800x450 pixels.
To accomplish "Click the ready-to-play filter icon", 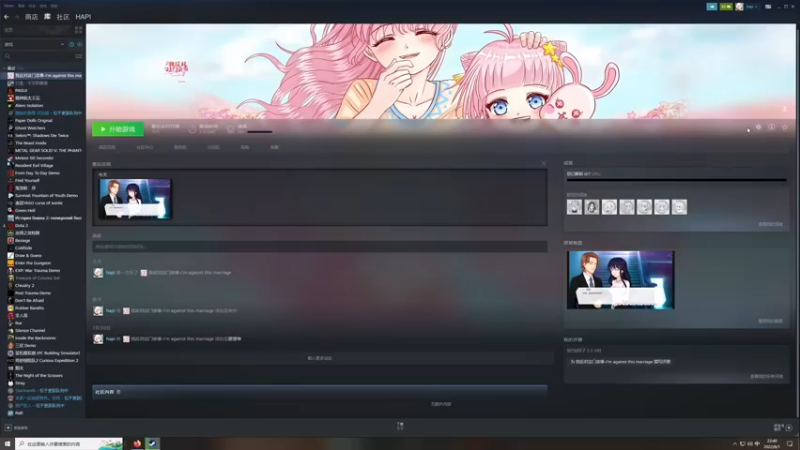I will point(80,44).
